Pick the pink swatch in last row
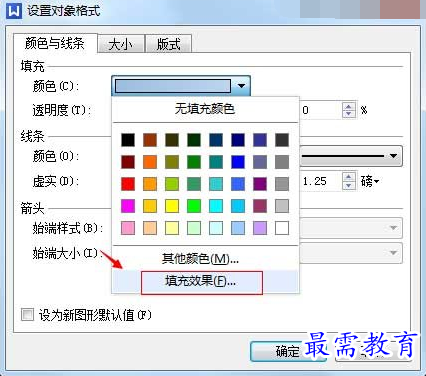The height and width of the screenshot is (376, 426). (x=128, y=228)
